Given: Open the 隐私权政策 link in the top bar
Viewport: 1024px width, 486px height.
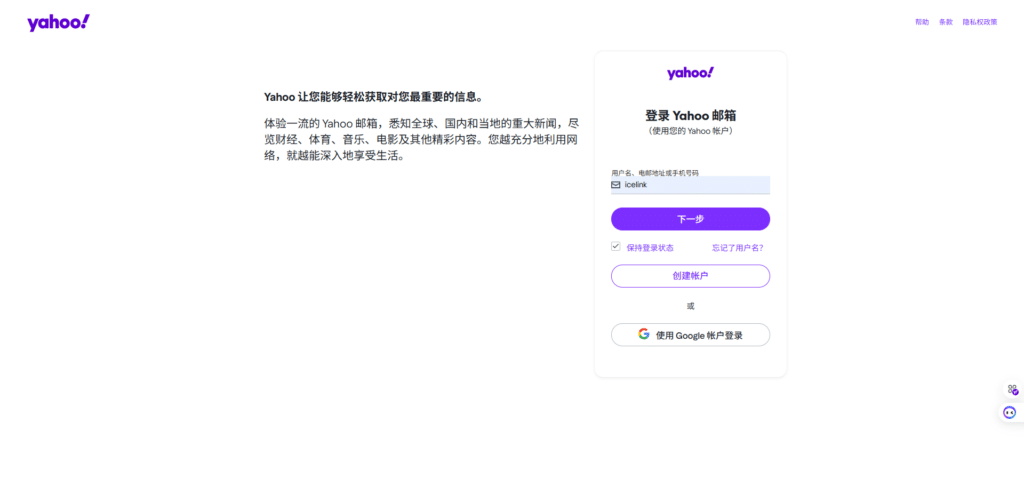Looking at the screenshot, I should (979, 22).
